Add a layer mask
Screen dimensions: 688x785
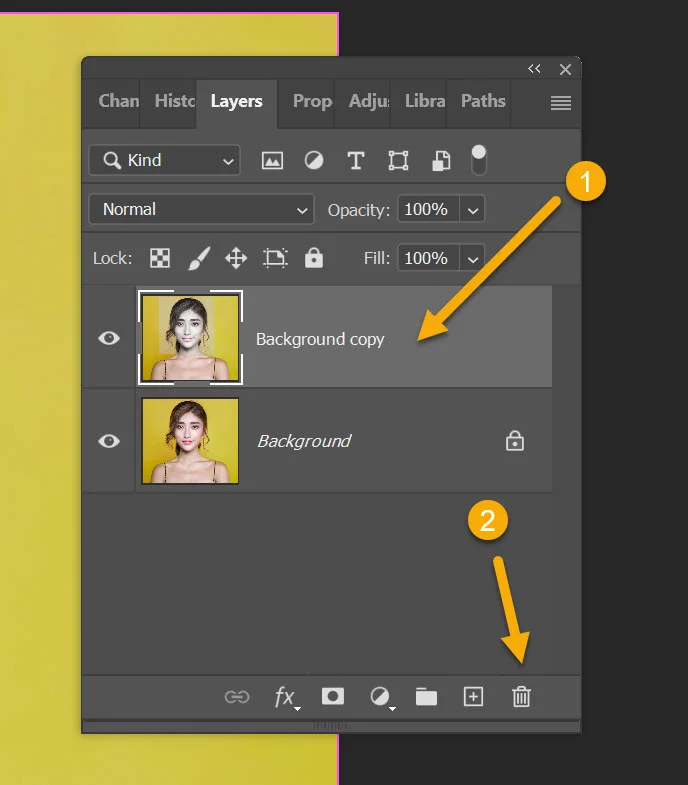coord(332,696)
